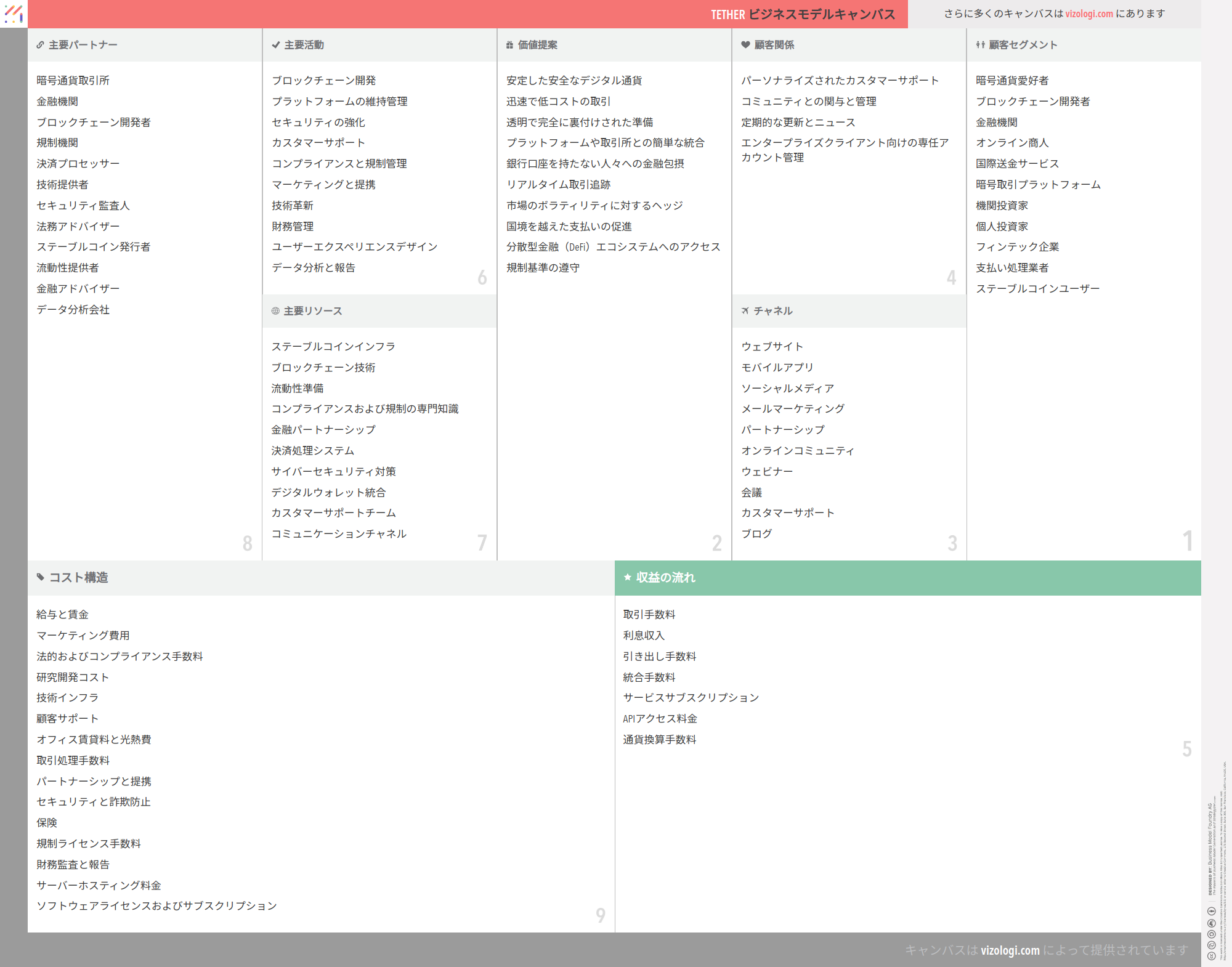Click the TETHER ビジネスモデルキャンバス title bar

click(x=803, y=14)
